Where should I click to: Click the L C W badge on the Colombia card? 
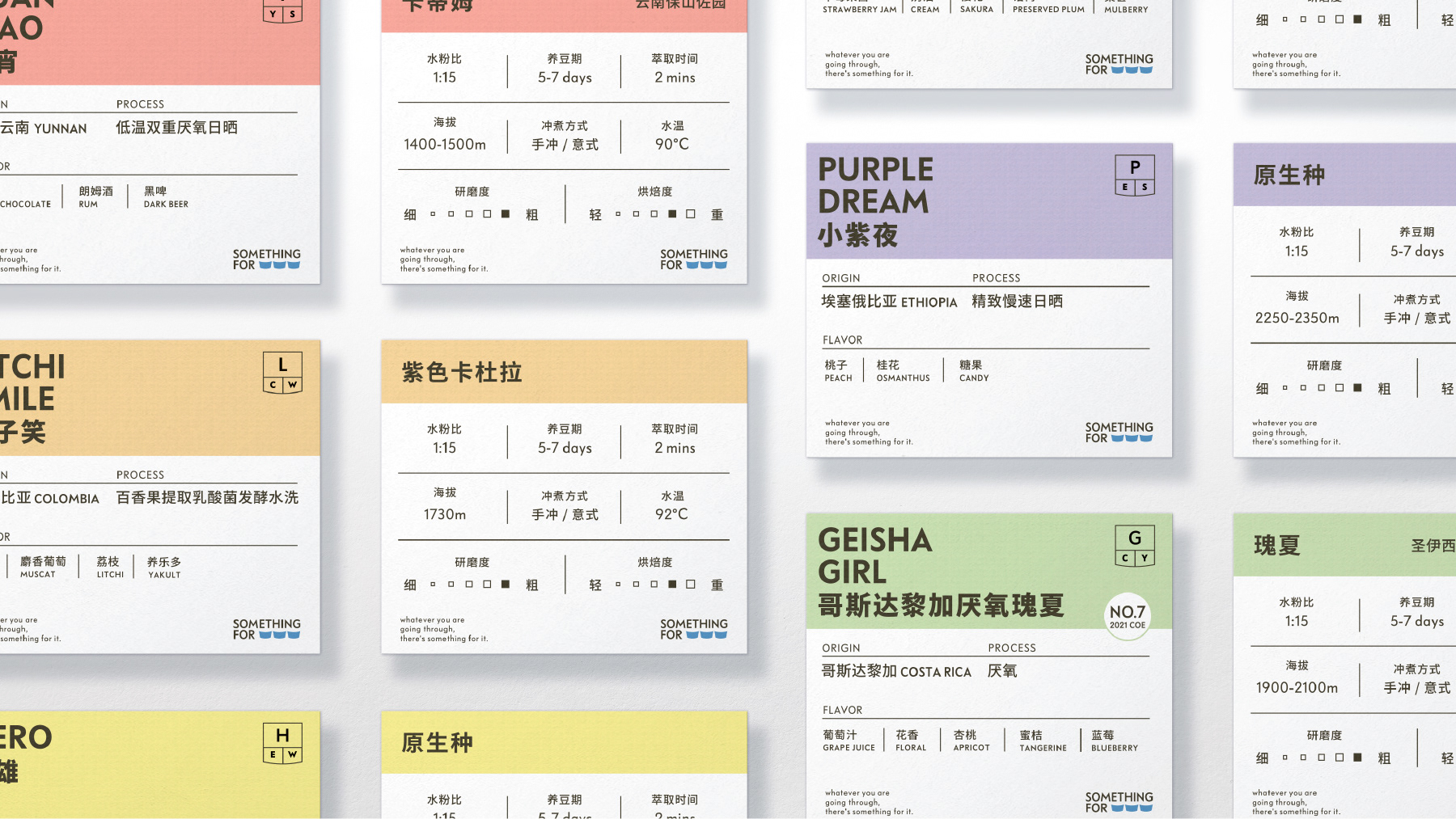click(282, 373)
